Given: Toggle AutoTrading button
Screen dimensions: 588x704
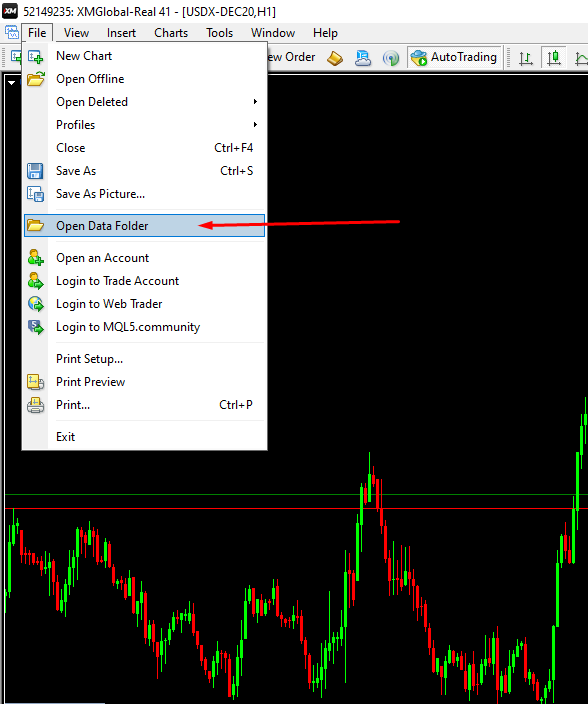Looking at the screenshot, I should click(454, 57).
